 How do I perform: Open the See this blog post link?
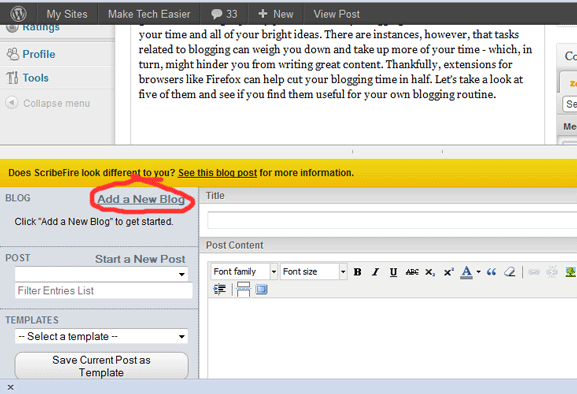click(x=217, y=173)
